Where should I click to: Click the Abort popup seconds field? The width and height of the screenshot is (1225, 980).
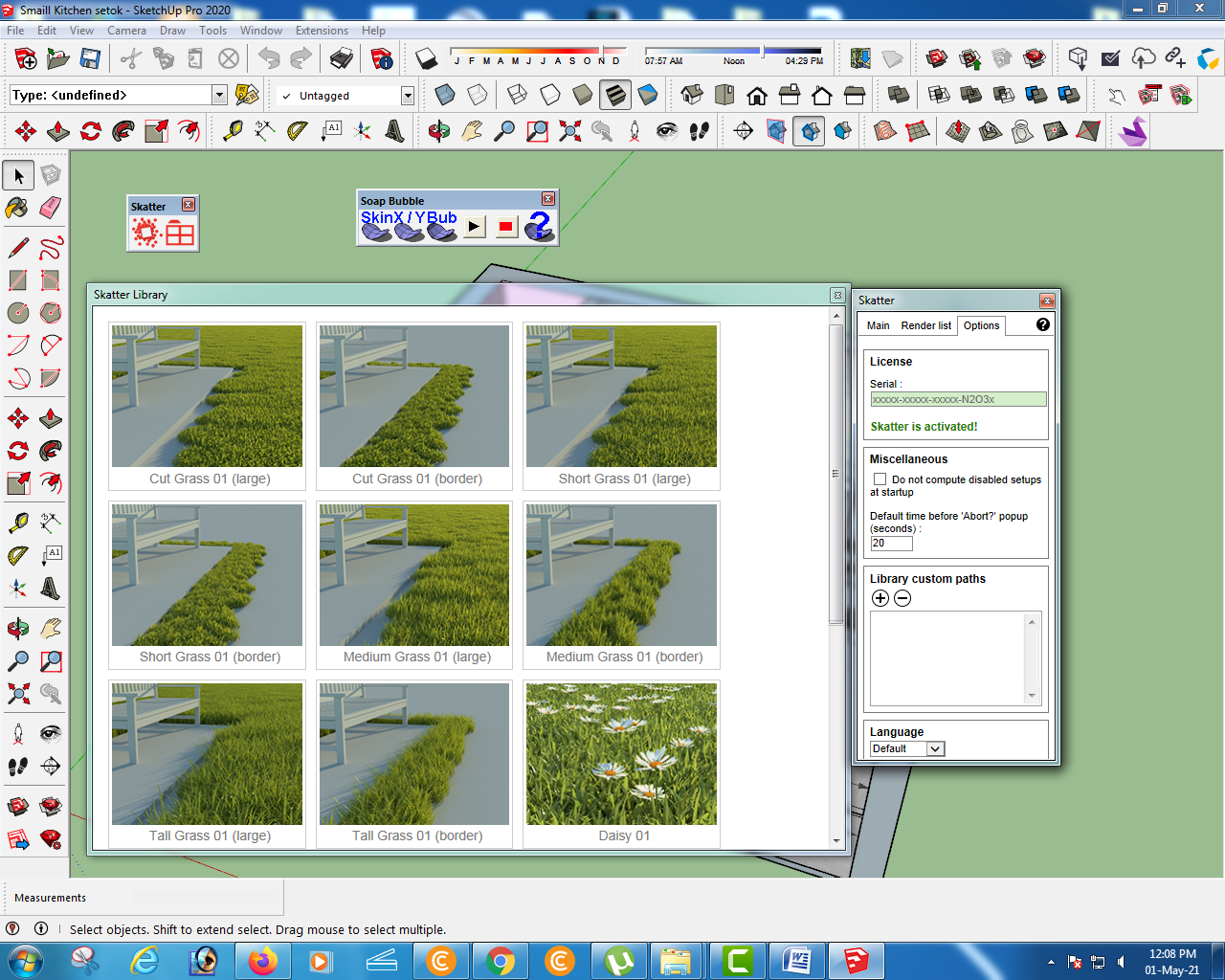(891, 543)
